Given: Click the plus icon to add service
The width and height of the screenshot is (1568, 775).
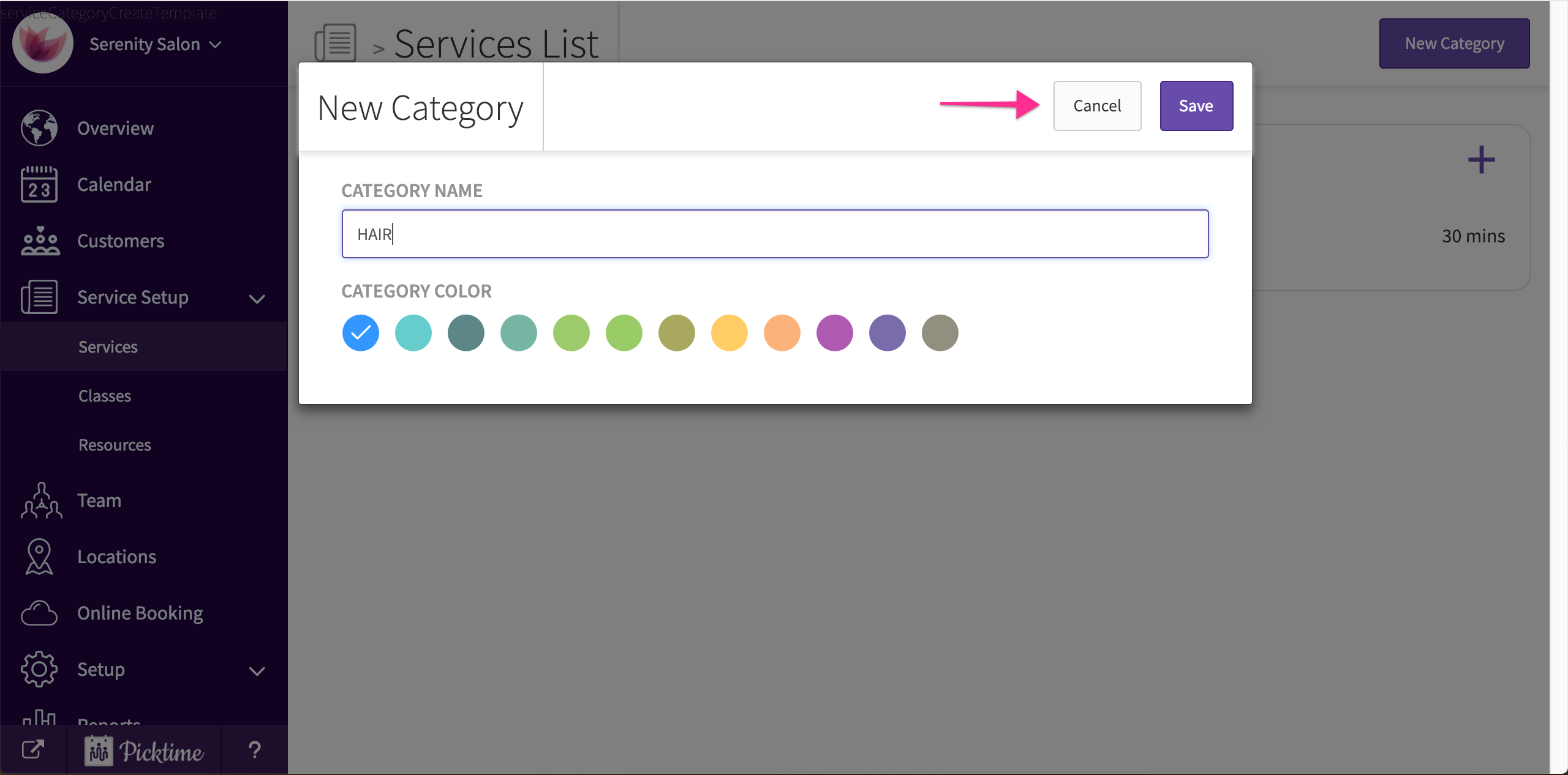Looking at the screenshot, I should pyautogui.click(x=1481, y=160).
